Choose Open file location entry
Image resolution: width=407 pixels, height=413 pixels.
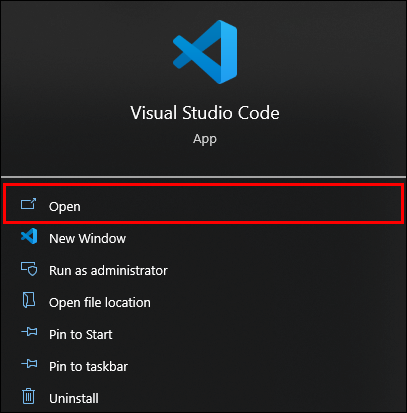point(100,303)
